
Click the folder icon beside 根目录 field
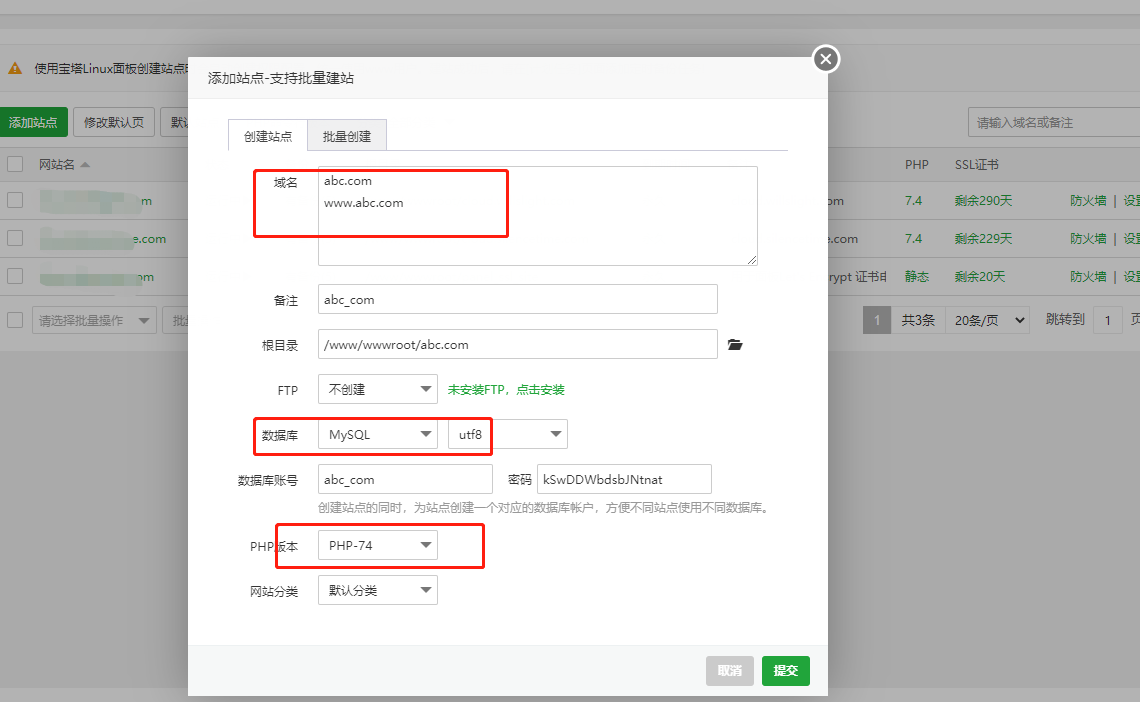[x=735, y=344]
